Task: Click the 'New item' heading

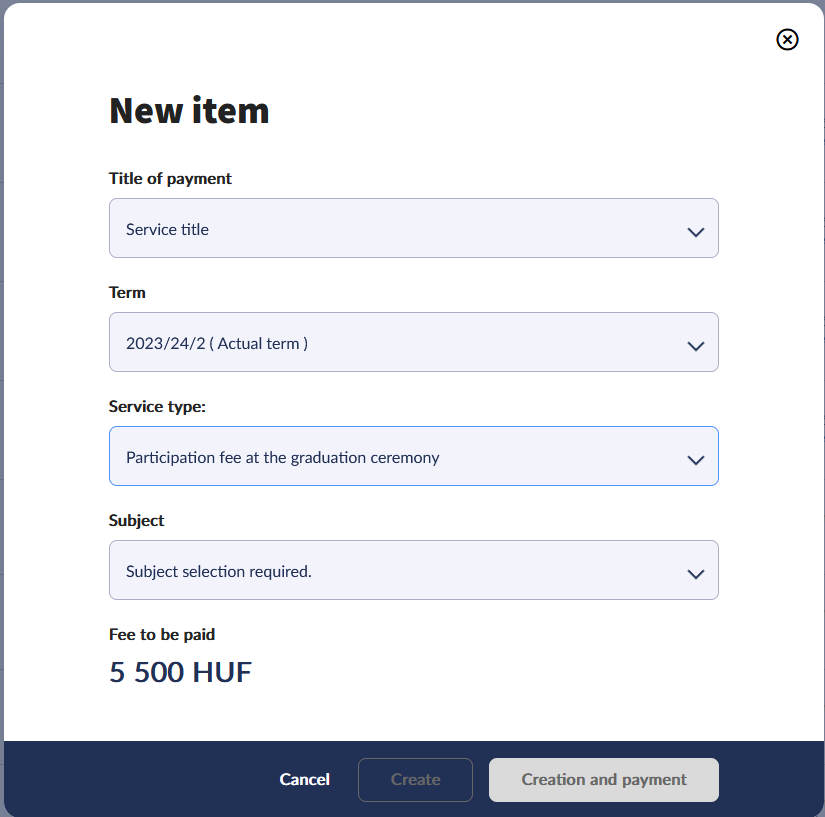Action: coord(189,110)
